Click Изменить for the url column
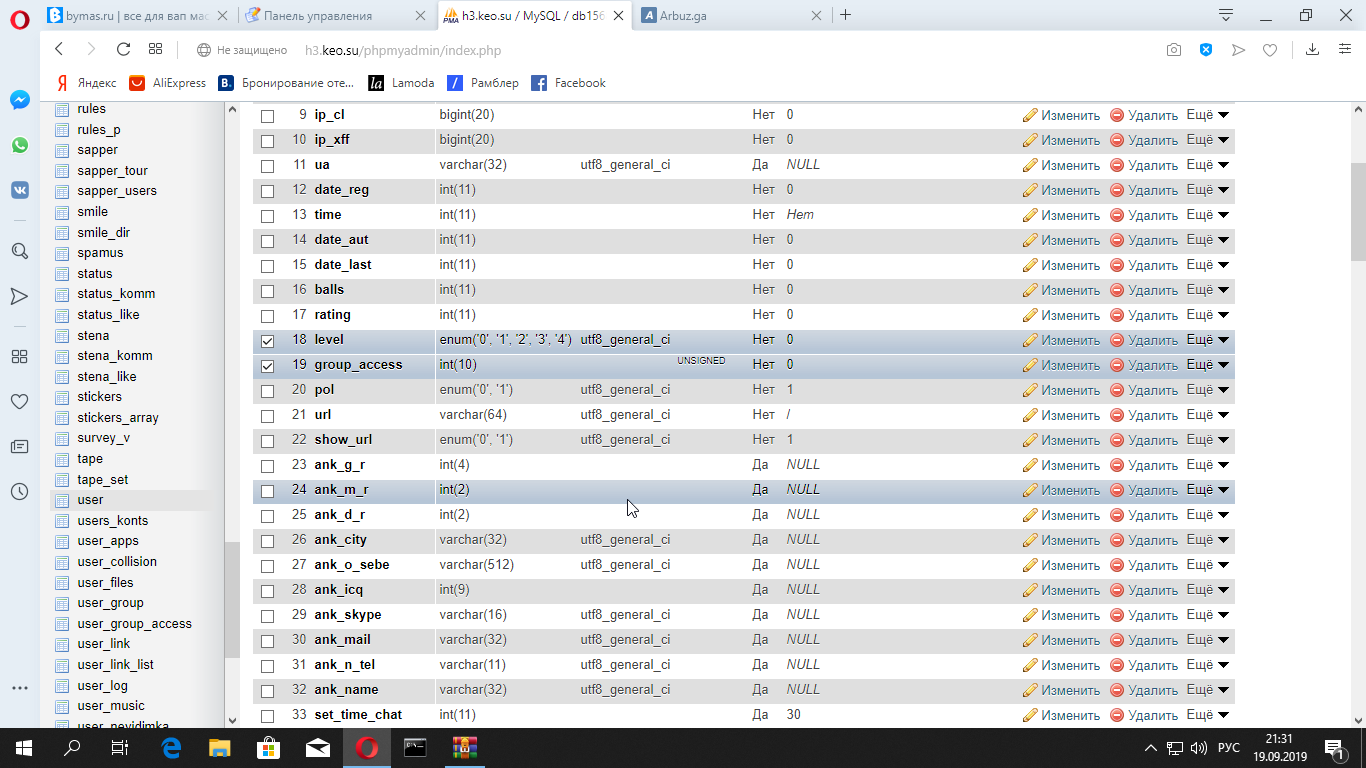The image size is (1366, 768). tap(1061, 415)
